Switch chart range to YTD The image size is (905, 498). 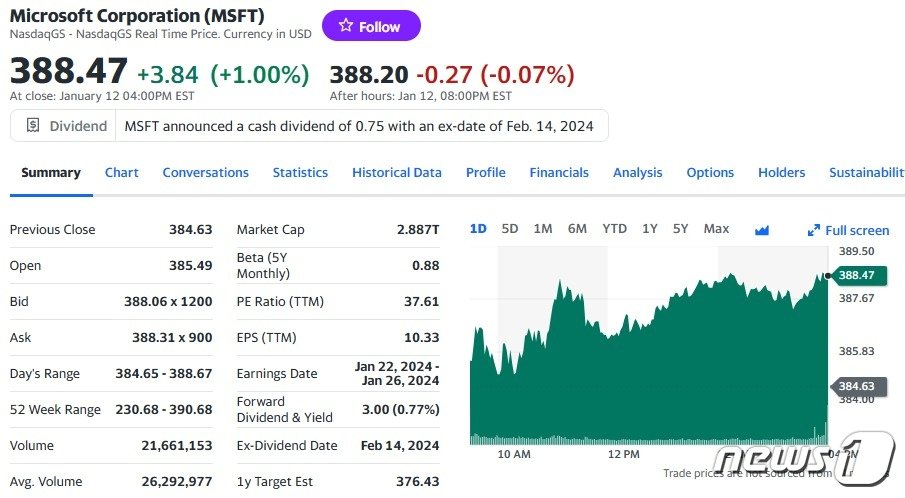coord(614,229)
